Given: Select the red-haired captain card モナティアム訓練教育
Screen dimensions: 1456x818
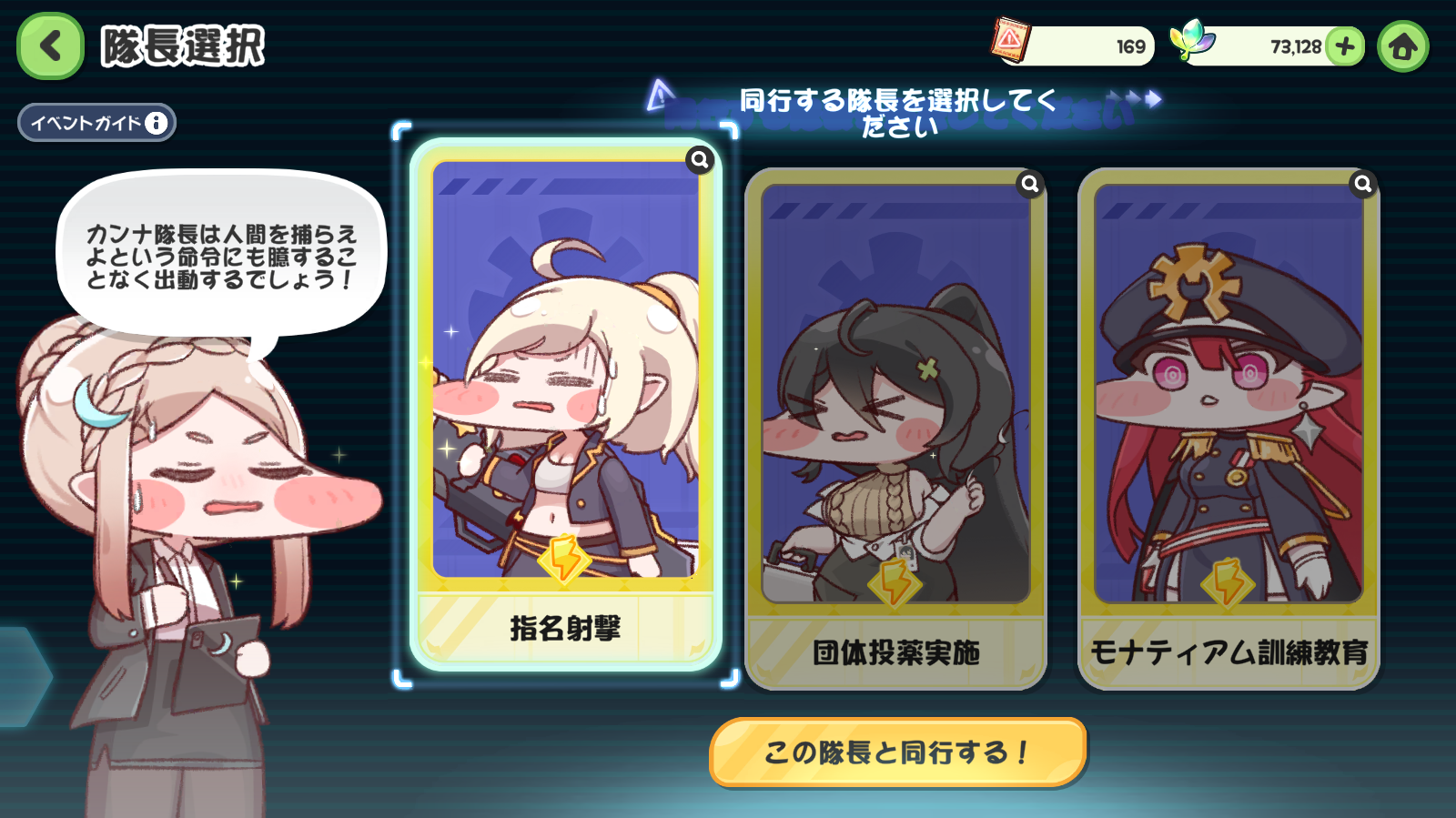Looking at the screenshot, I should pyautogui.click(x=1228, y=429).
